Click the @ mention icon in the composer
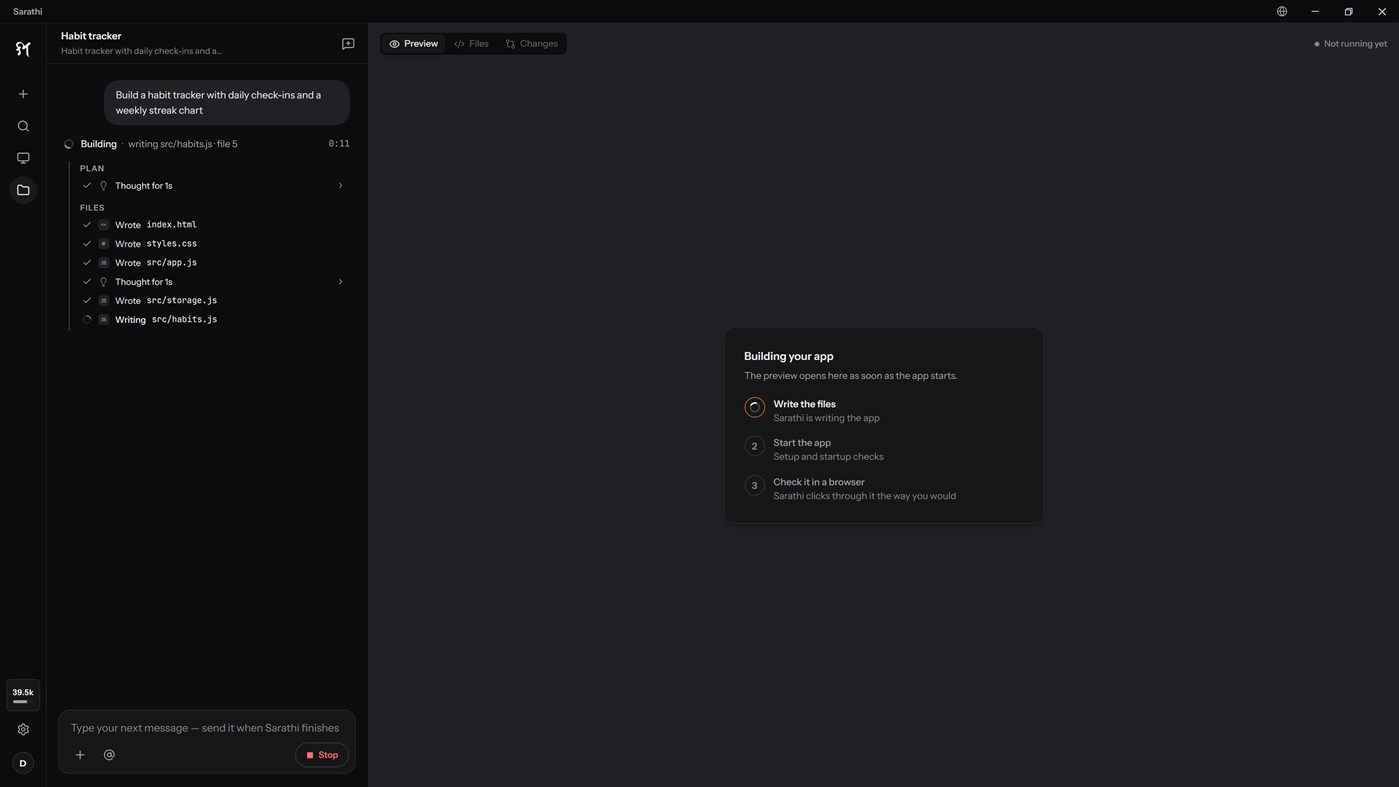This screenshot has width=1399, height=787. click(109, 755)
